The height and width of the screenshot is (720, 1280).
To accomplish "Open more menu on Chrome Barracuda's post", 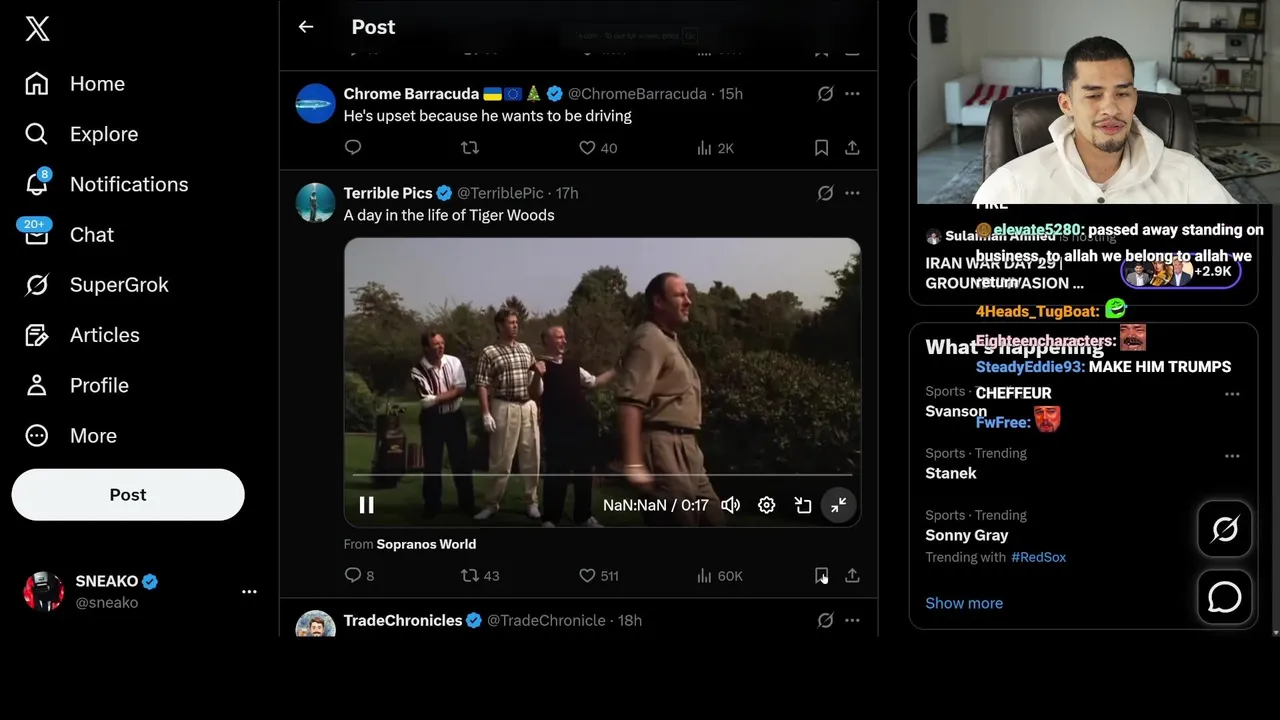I will point(852,94).
